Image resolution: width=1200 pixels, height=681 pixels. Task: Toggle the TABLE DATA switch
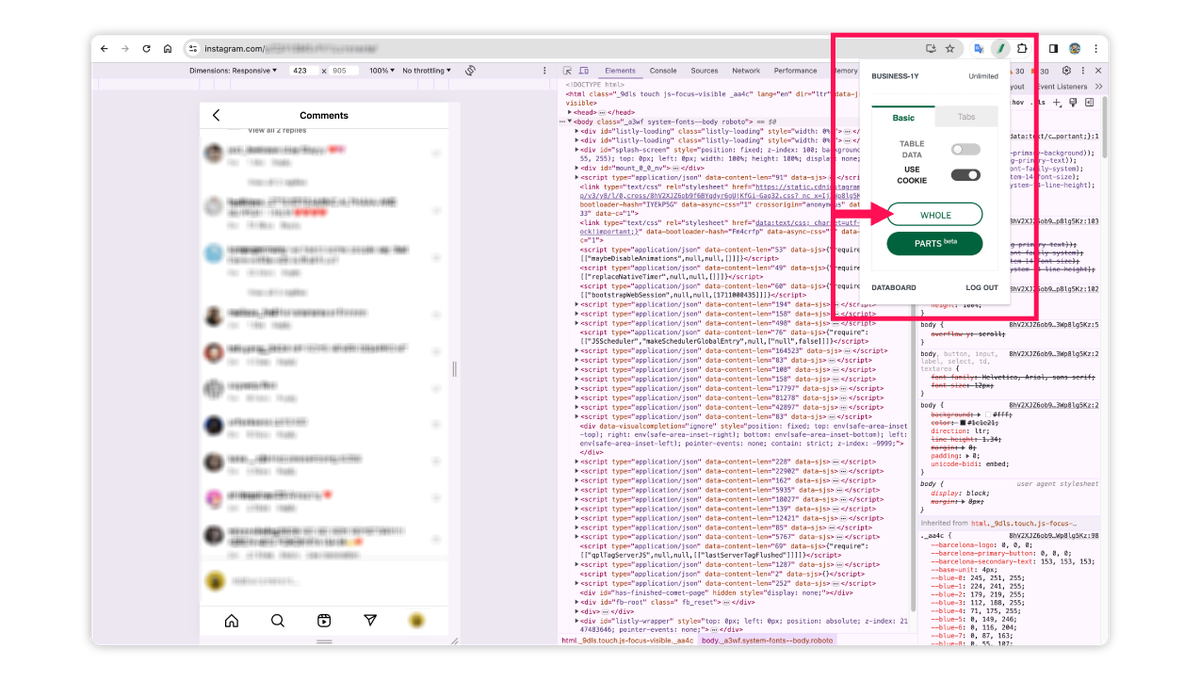pyautogui.click(x=965, y=149)
